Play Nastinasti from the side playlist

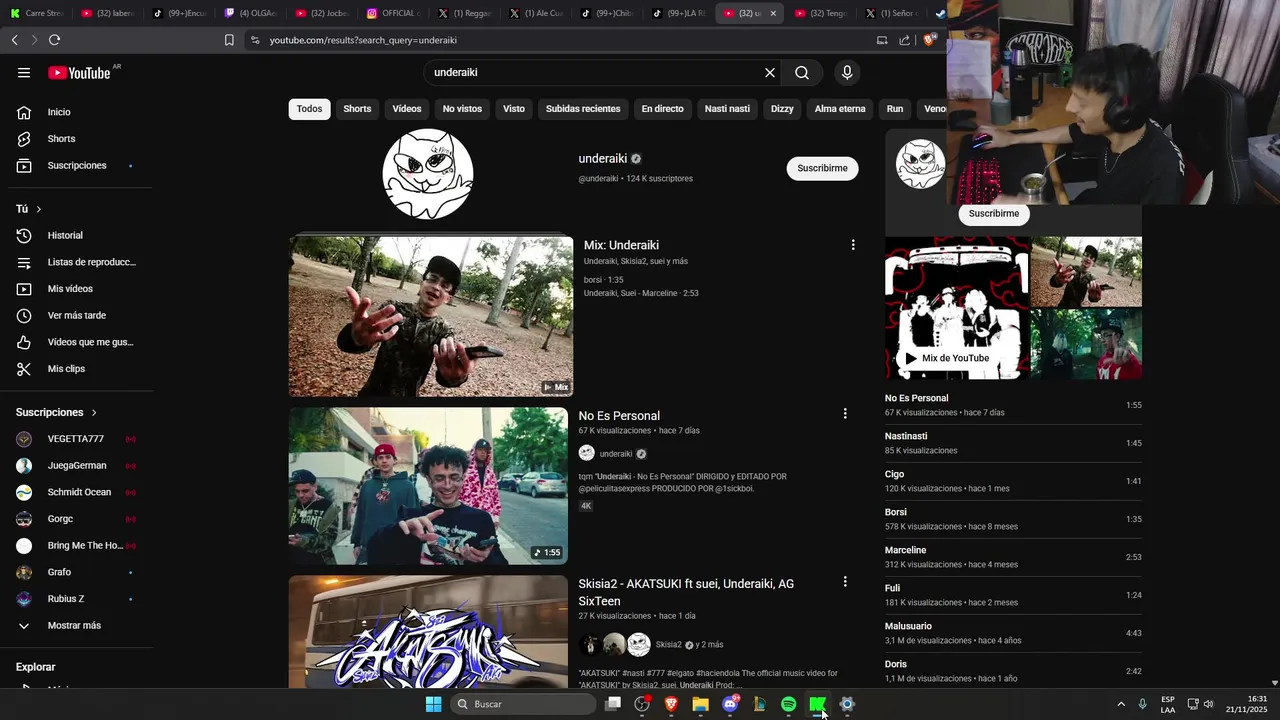click(1013, 443)
